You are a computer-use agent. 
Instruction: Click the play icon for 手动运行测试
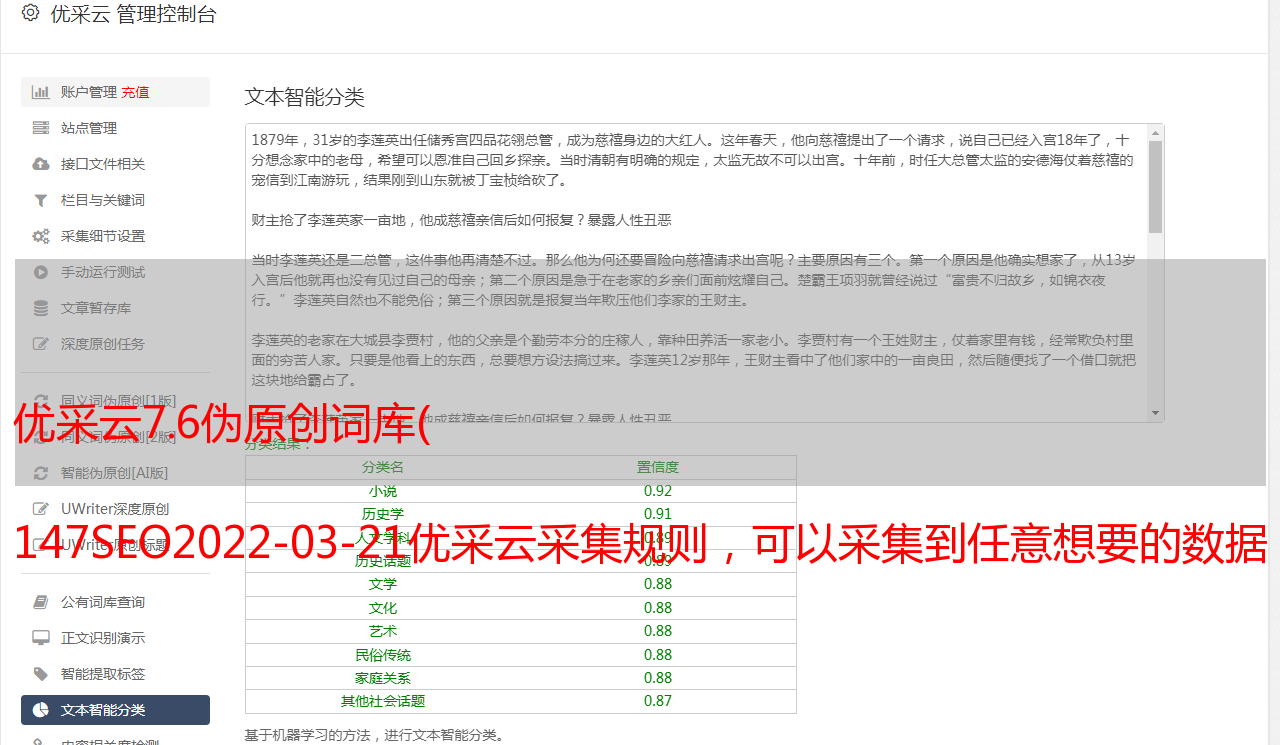coord(41,272)
